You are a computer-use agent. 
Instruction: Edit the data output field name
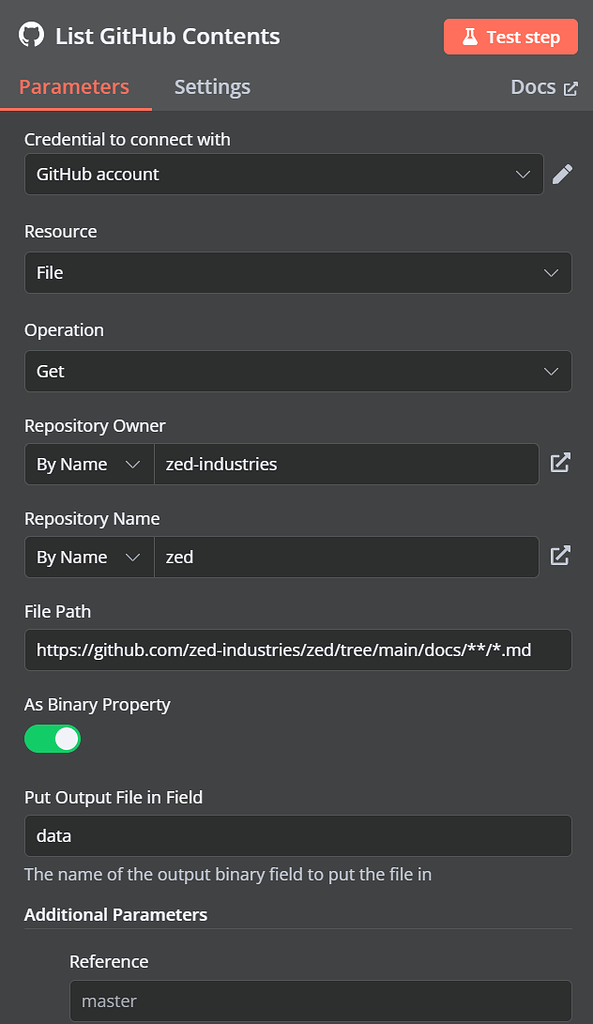(x=298, y=836)
